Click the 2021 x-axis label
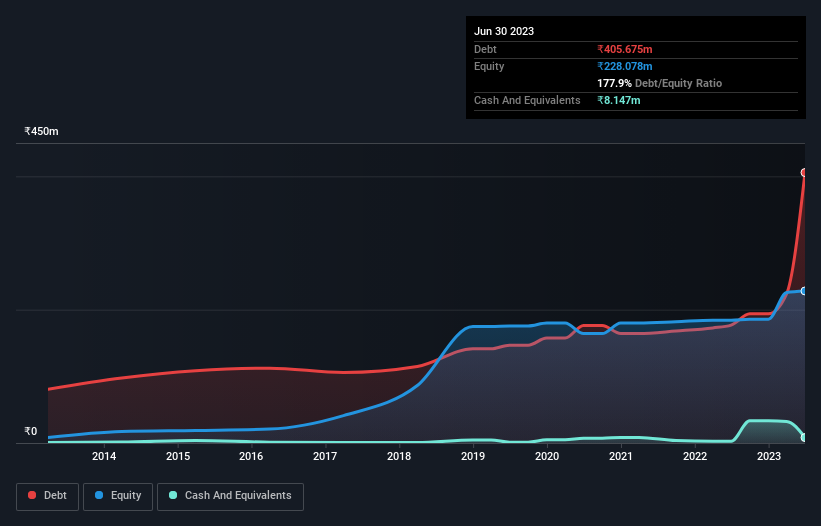This screenshot has width=821, height=526. pyautogui.click(x=621, y=456)
